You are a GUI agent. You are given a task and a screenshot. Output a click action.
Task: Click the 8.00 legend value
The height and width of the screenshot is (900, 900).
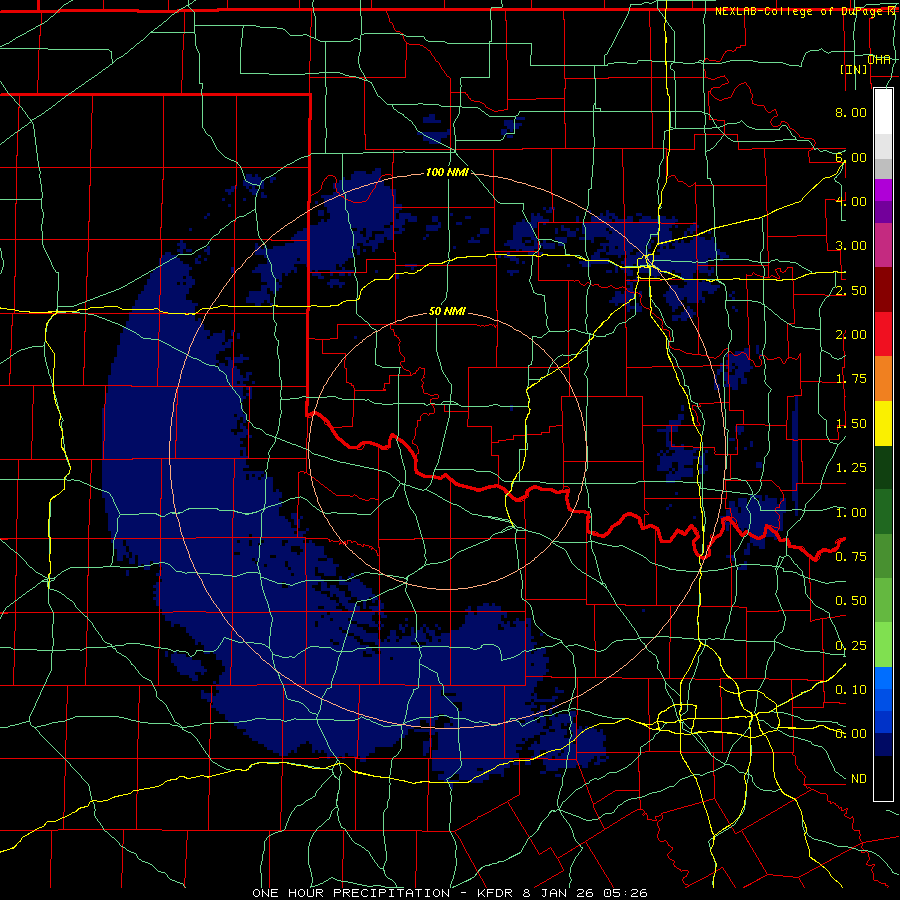coord(851,112)
